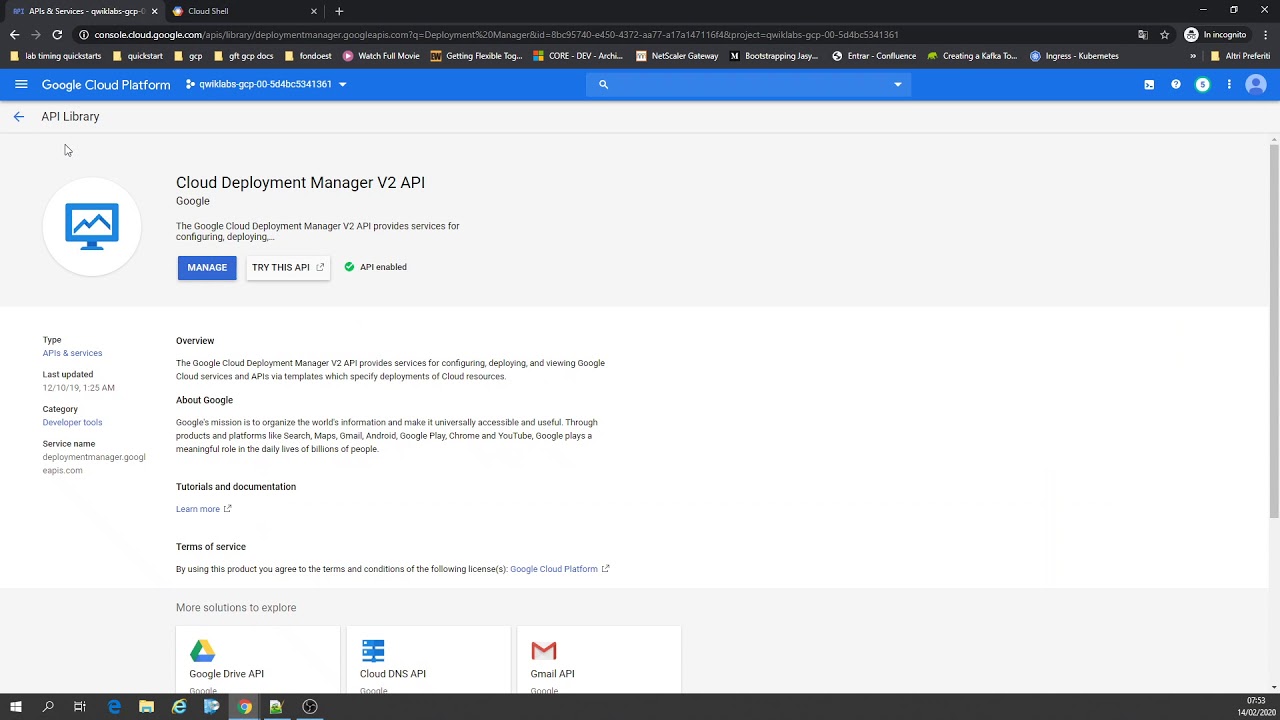Screen dimensions: 1280x720
Task: Click TRY THIS API button
Action: click(x=288, y=267)
